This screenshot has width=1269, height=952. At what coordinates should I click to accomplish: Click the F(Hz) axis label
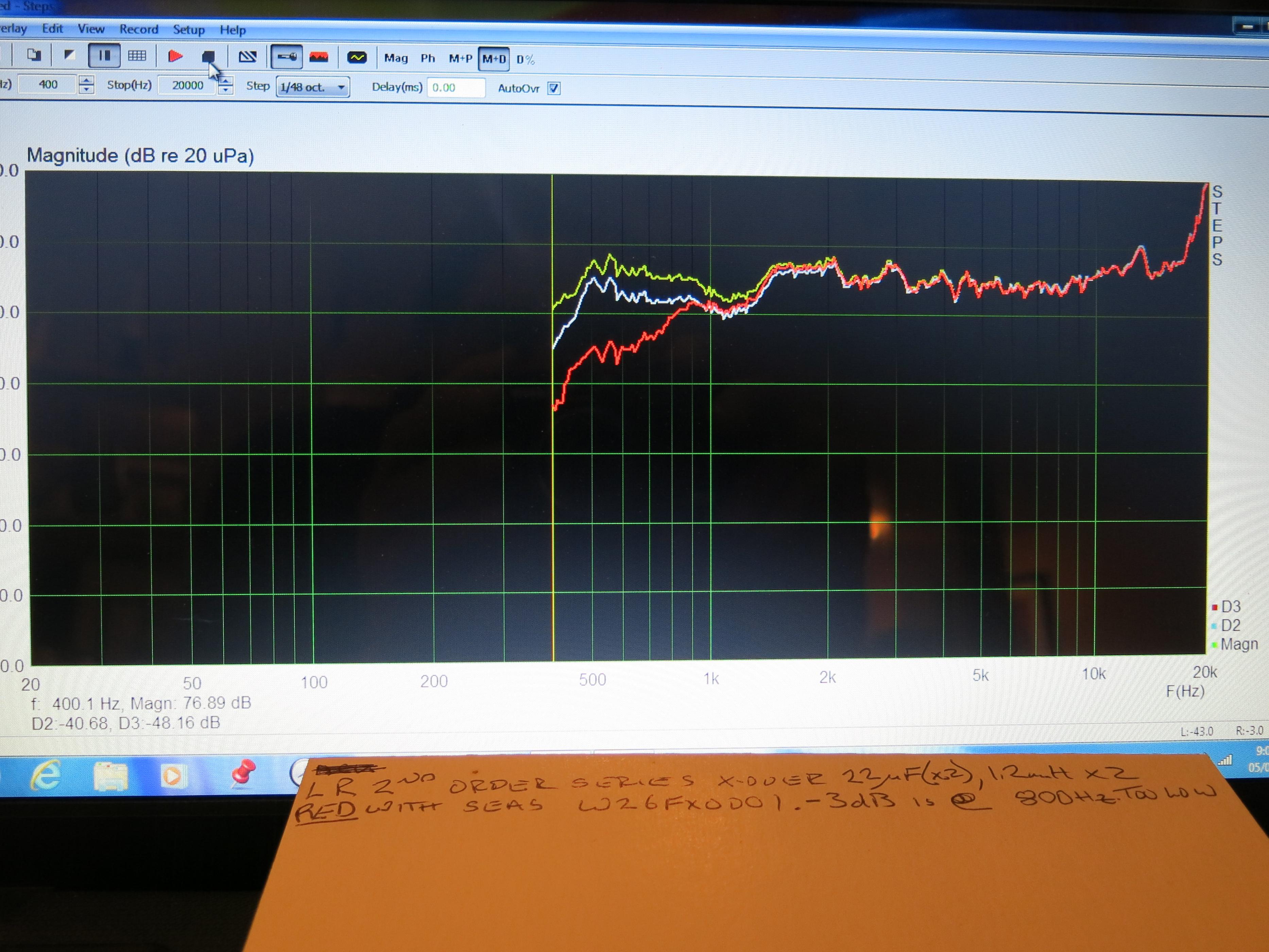1185,692
